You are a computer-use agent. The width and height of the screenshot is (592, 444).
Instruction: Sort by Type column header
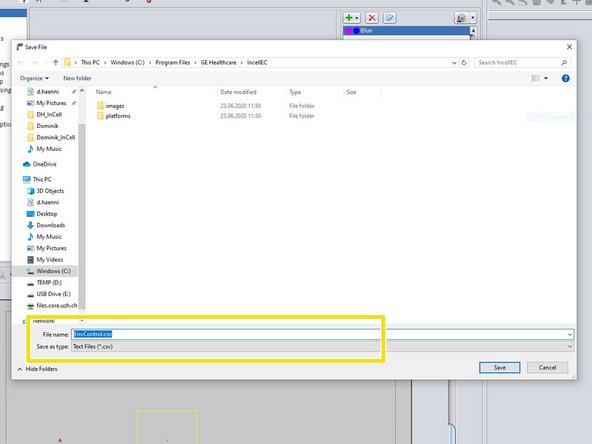(x=295, y=92)
